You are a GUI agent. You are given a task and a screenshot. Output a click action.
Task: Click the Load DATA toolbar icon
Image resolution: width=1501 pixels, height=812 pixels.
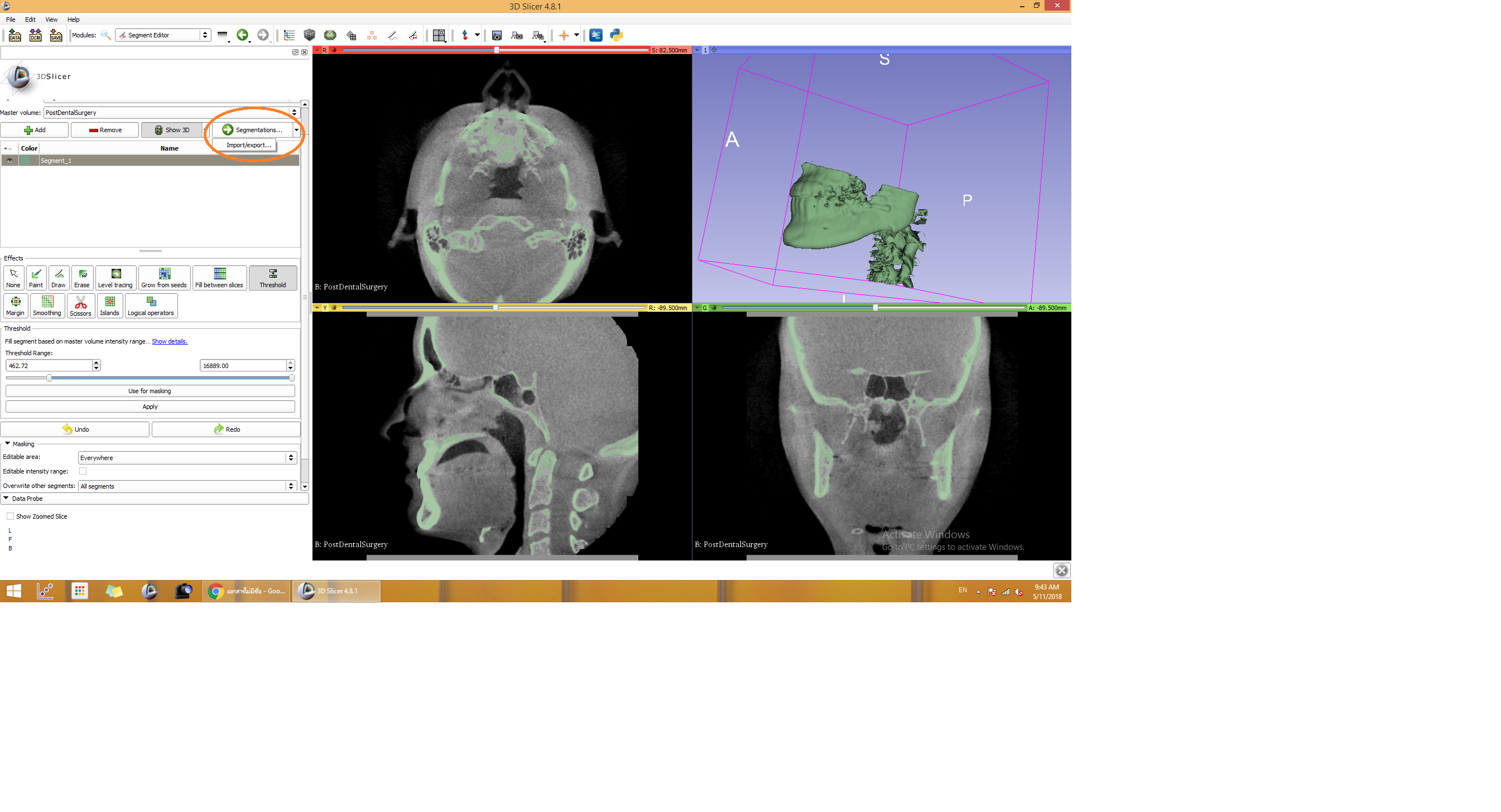(x=15, y=36)
